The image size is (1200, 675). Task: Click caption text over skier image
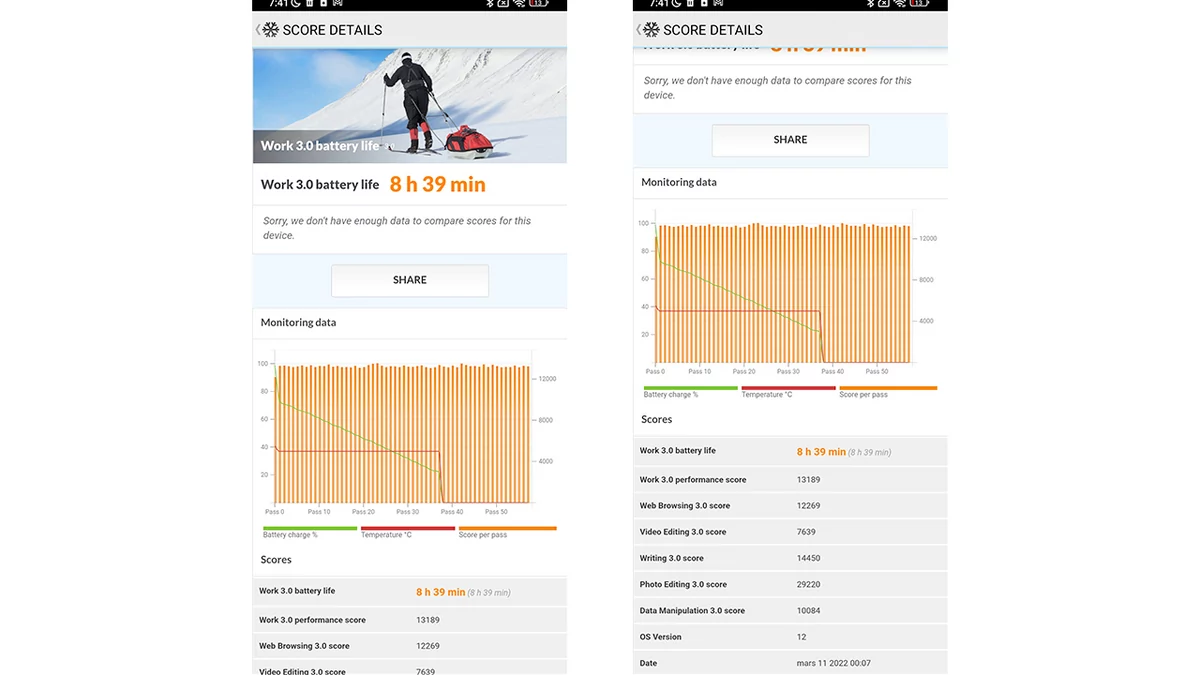coord(320,146)
